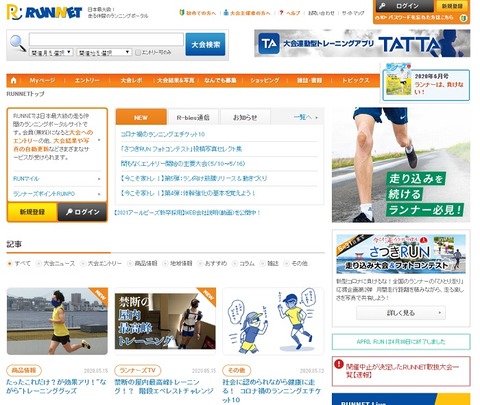Click the TA app logo in banner

(269, 43)
